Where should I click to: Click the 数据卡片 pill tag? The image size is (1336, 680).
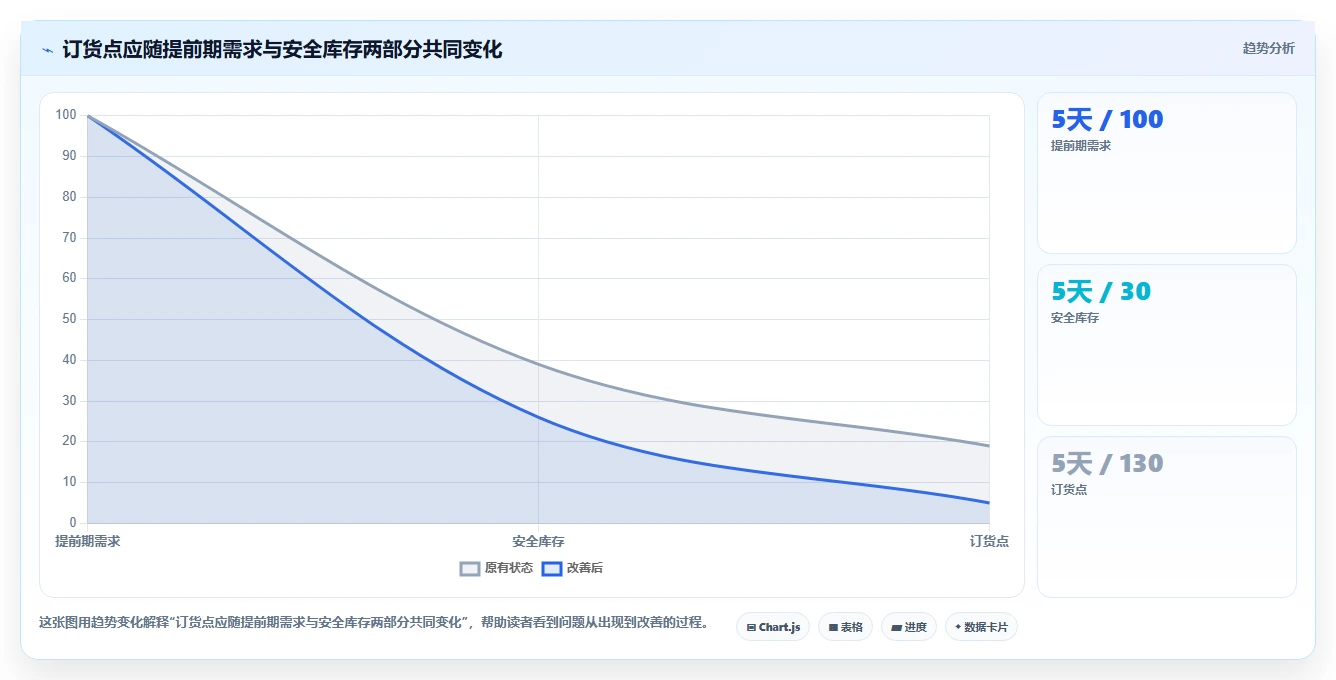(981, 627)
